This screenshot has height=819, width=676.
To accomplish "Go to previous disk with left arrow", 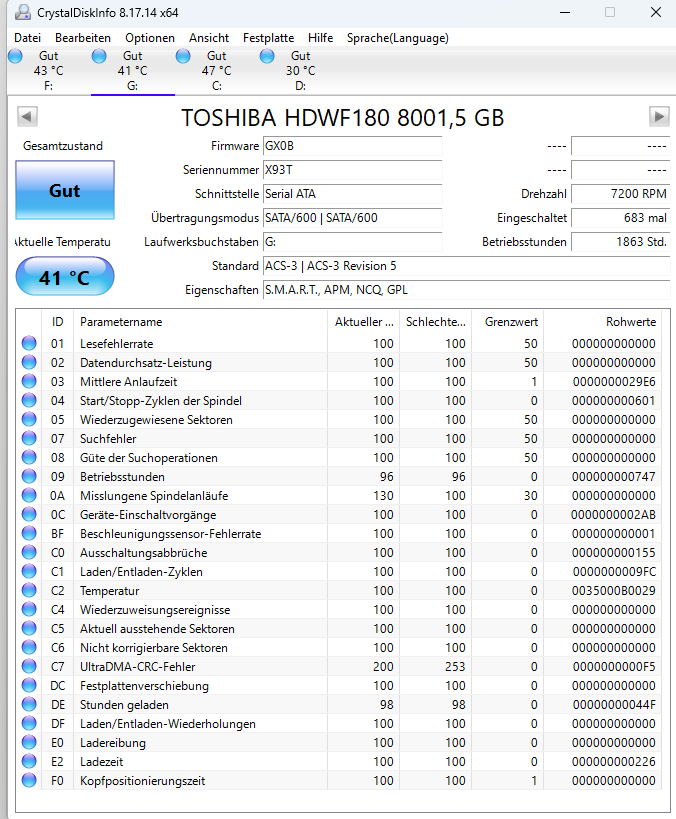I will [27, 116].
